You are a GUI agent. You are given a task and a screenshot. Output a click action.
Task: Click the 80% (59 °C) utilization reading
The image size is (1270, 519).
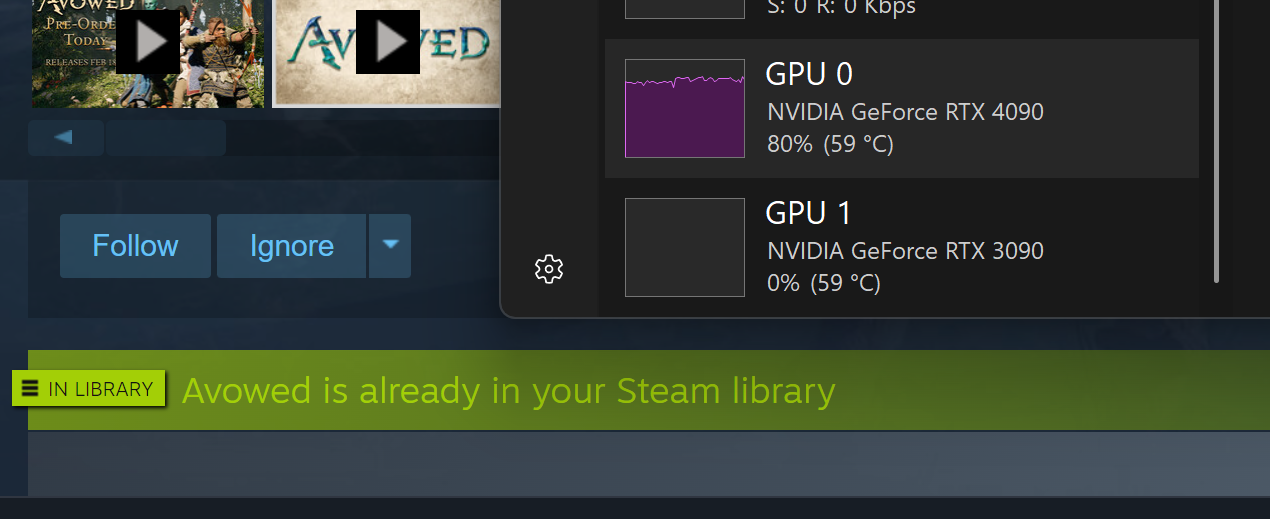tap(830, 144)
